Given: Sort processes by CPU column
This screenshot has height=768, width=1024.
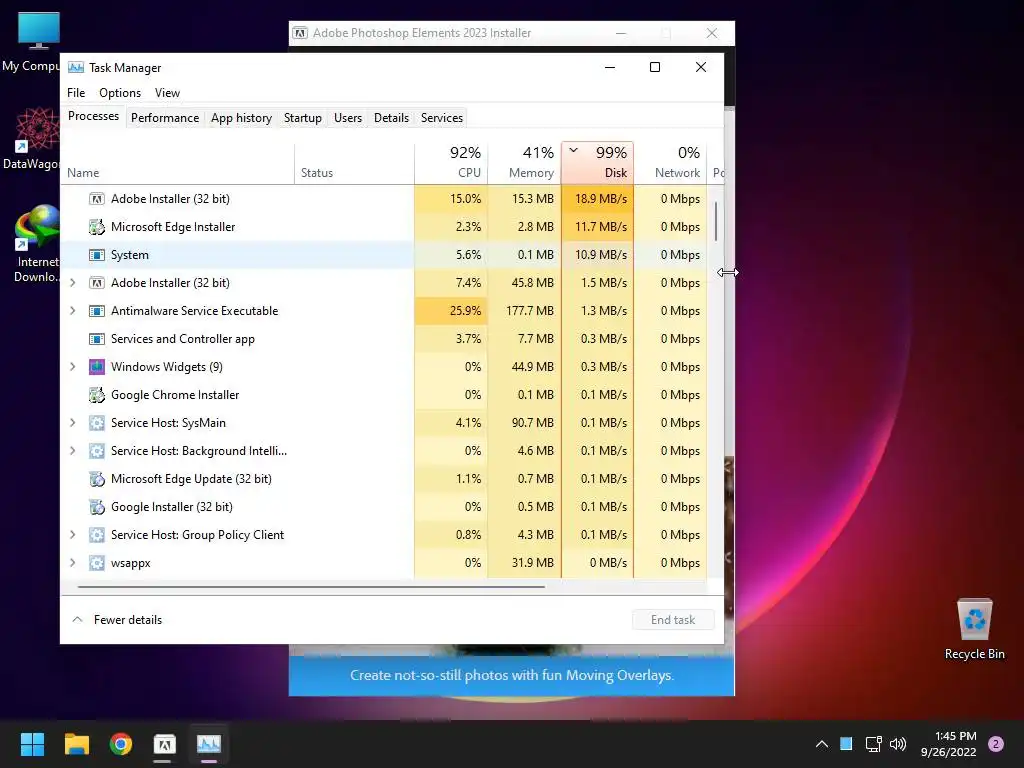Looking at the screenshot, I should (x=451, y=163).
